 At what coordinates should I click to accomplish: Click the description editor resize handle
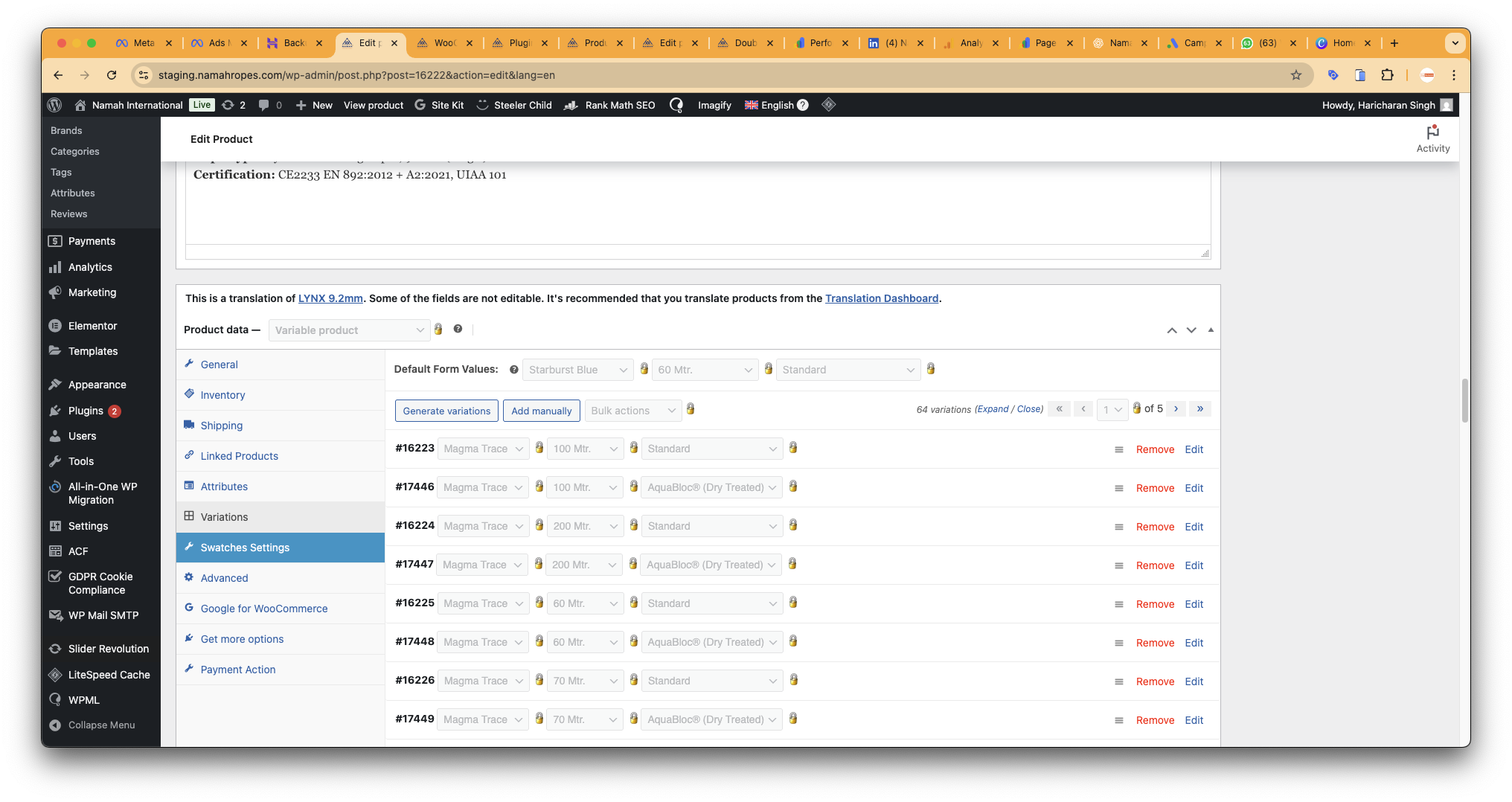pyautogui.click(x=1205, y=254)
